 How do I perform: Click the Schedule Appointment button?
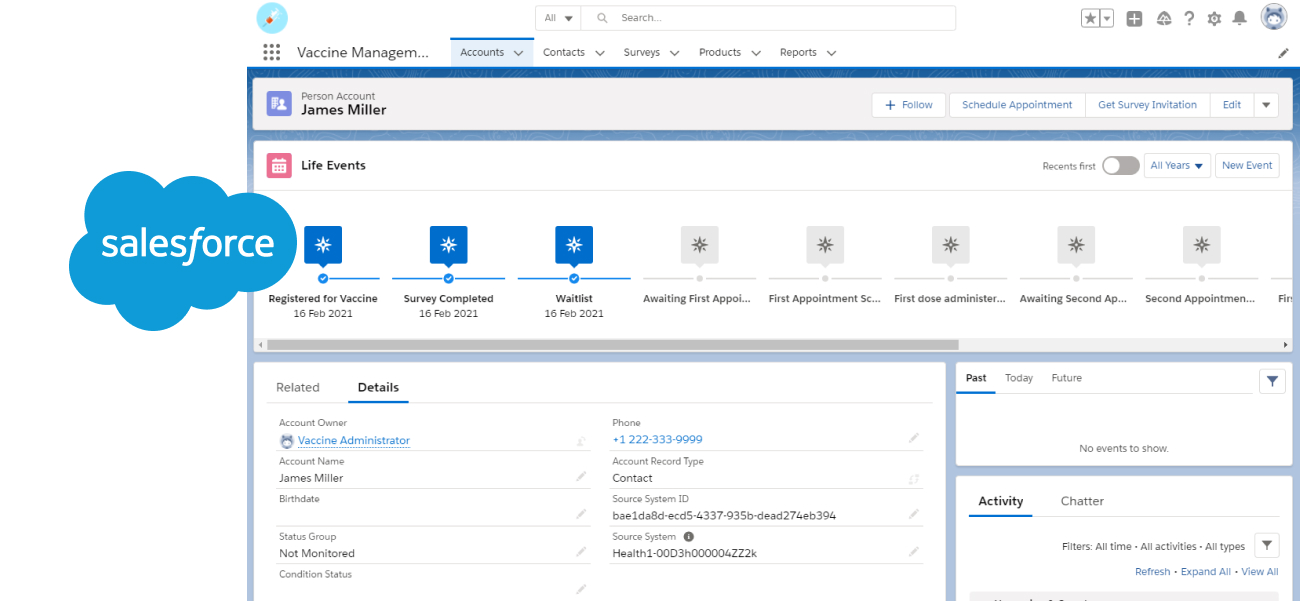click(x=1017, y=105)
